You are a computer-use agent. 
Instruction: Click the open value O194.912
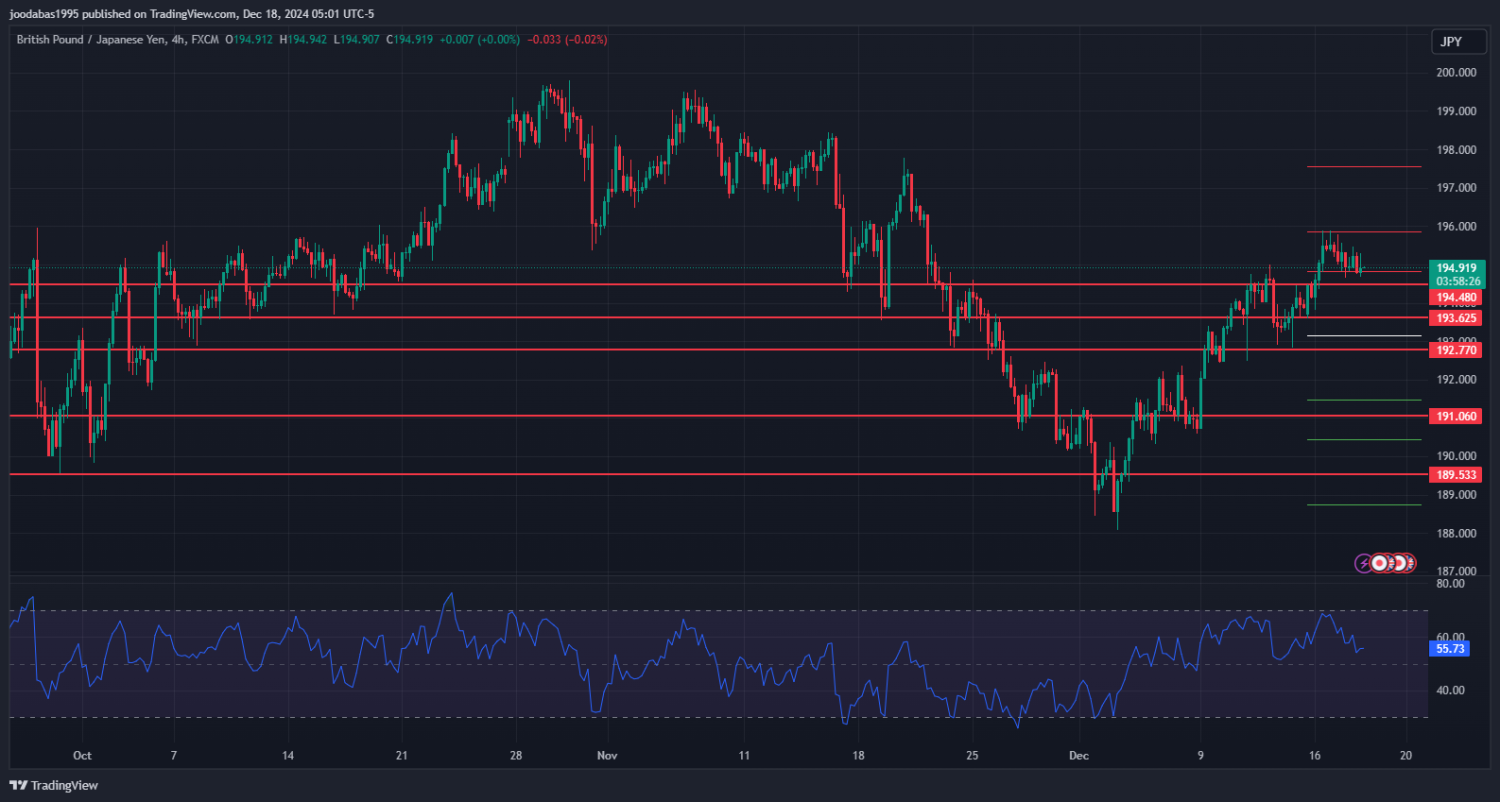point(248,40)
